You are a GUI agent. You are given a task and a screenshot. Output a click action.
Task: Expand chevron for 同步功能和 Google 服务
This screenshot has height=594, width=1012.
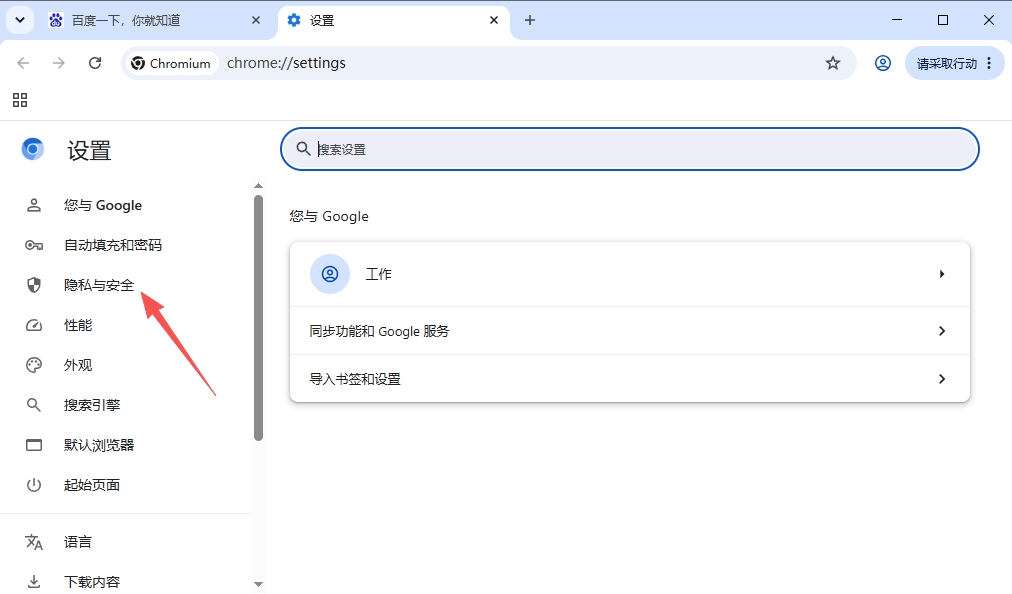(942, 331)
